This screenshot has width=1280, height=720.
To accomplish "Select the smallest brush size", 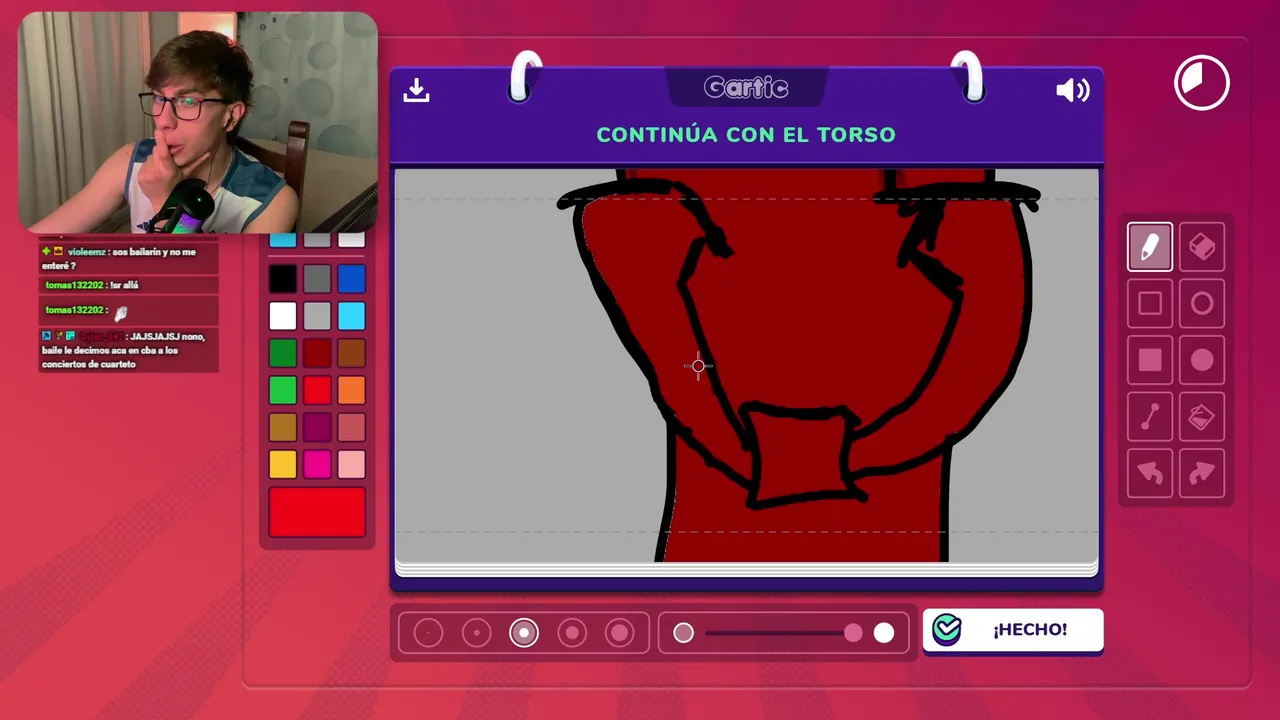I will 428,632.
